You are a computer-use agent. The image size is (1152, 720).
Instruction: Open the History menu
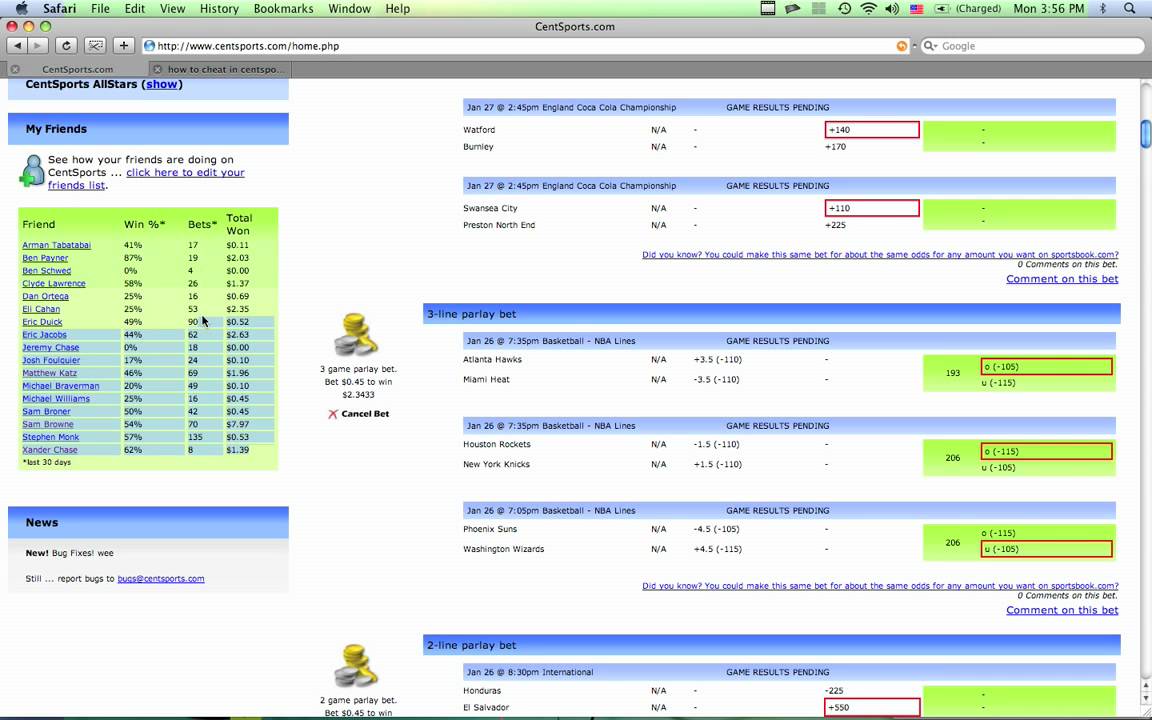219,8
